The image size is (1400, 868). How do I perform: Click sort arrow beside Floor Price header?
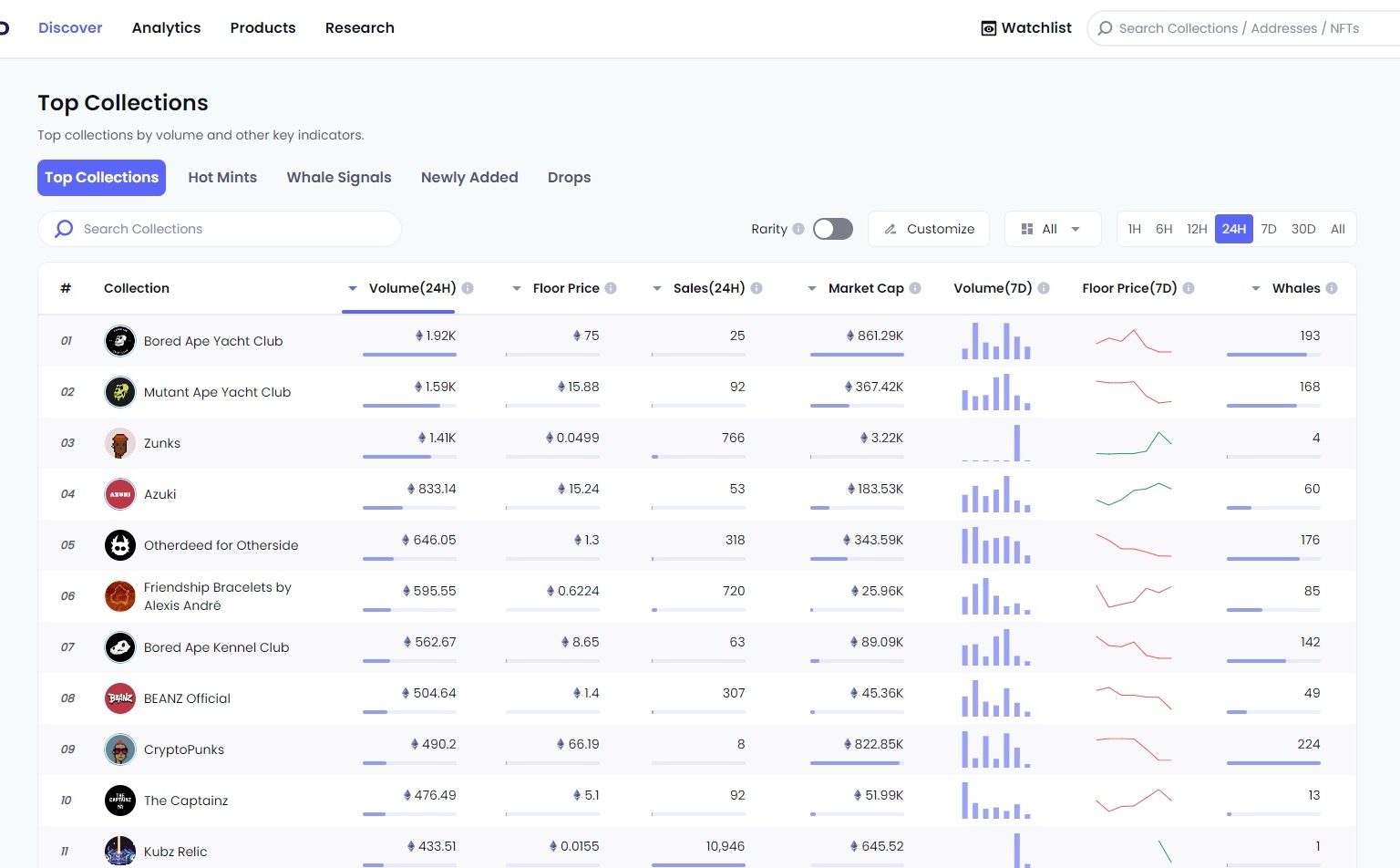516,288
